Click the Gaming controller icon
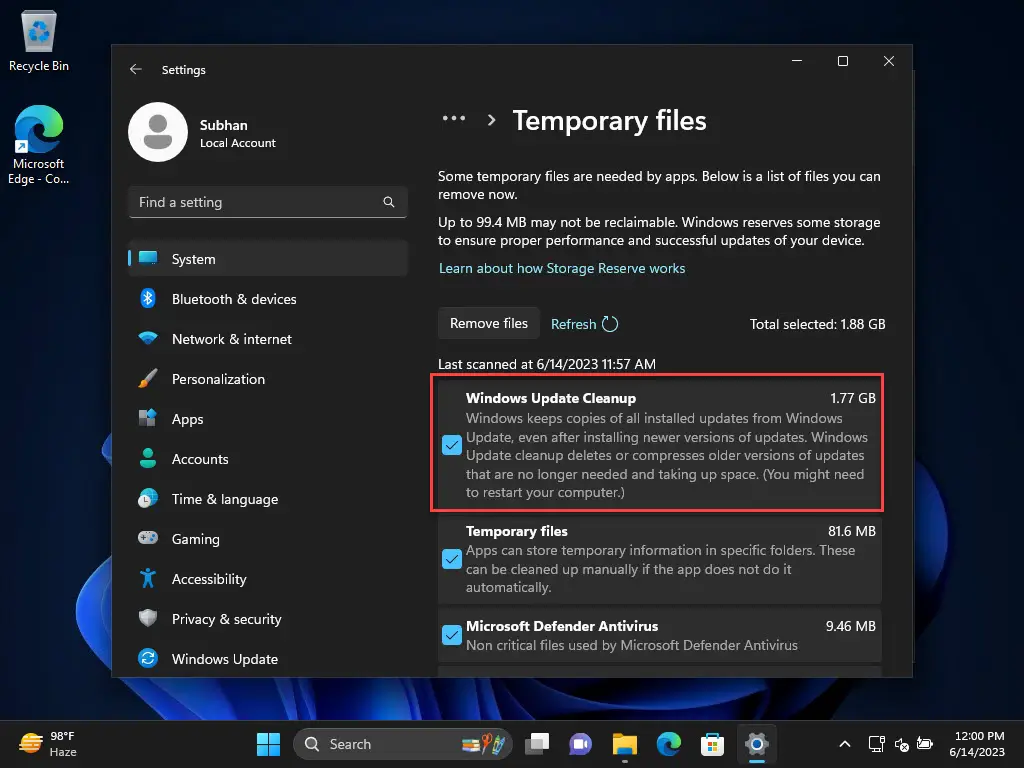The width and height of the screenshot is (1024, 768). pyautogui.click(x=148, y=537)
